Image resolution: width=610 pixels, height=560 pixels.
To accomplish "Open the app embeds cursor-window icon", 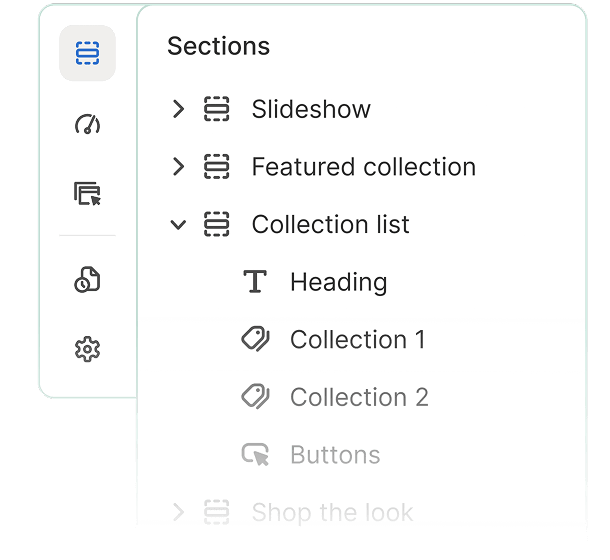I will (87, 193).
